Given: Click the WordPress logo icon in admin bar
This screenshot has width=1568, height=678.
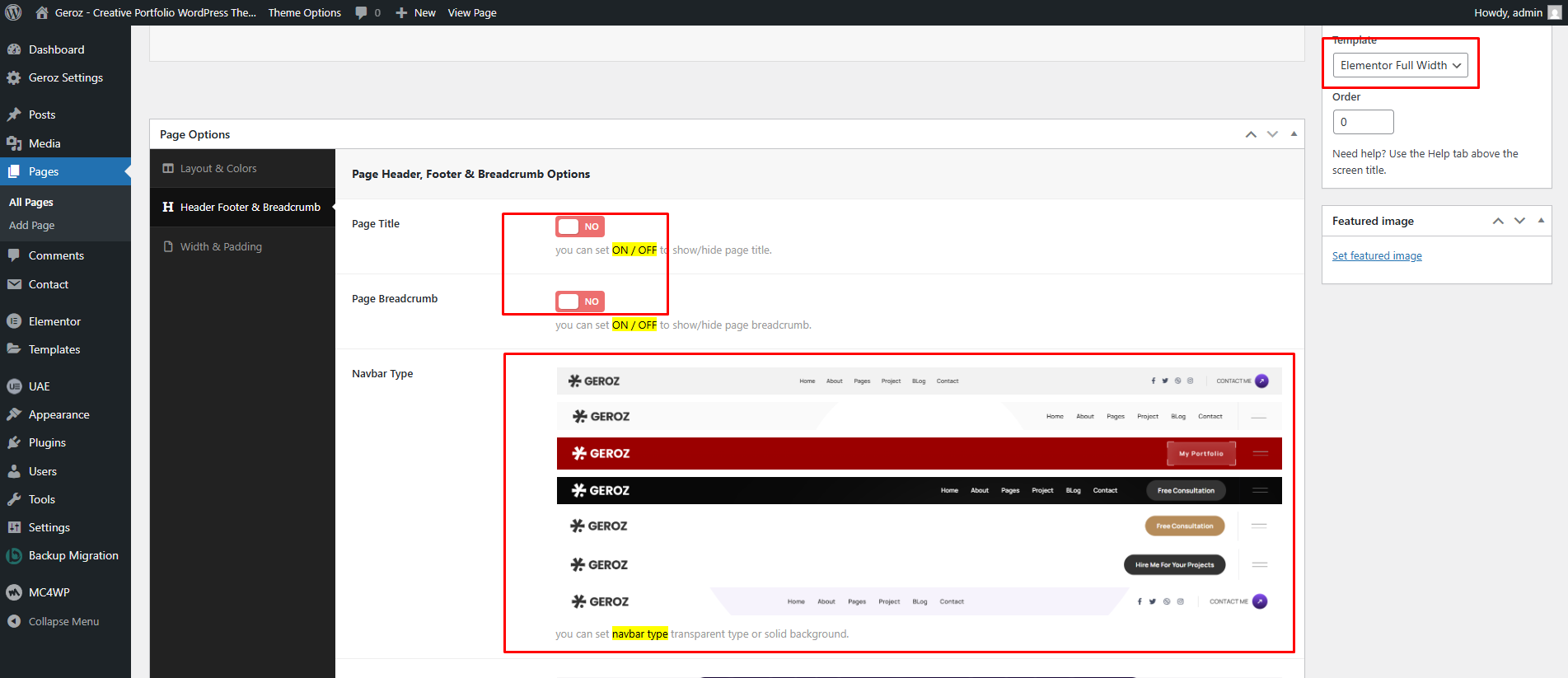Looking at the screenshot, I should 13,12.
